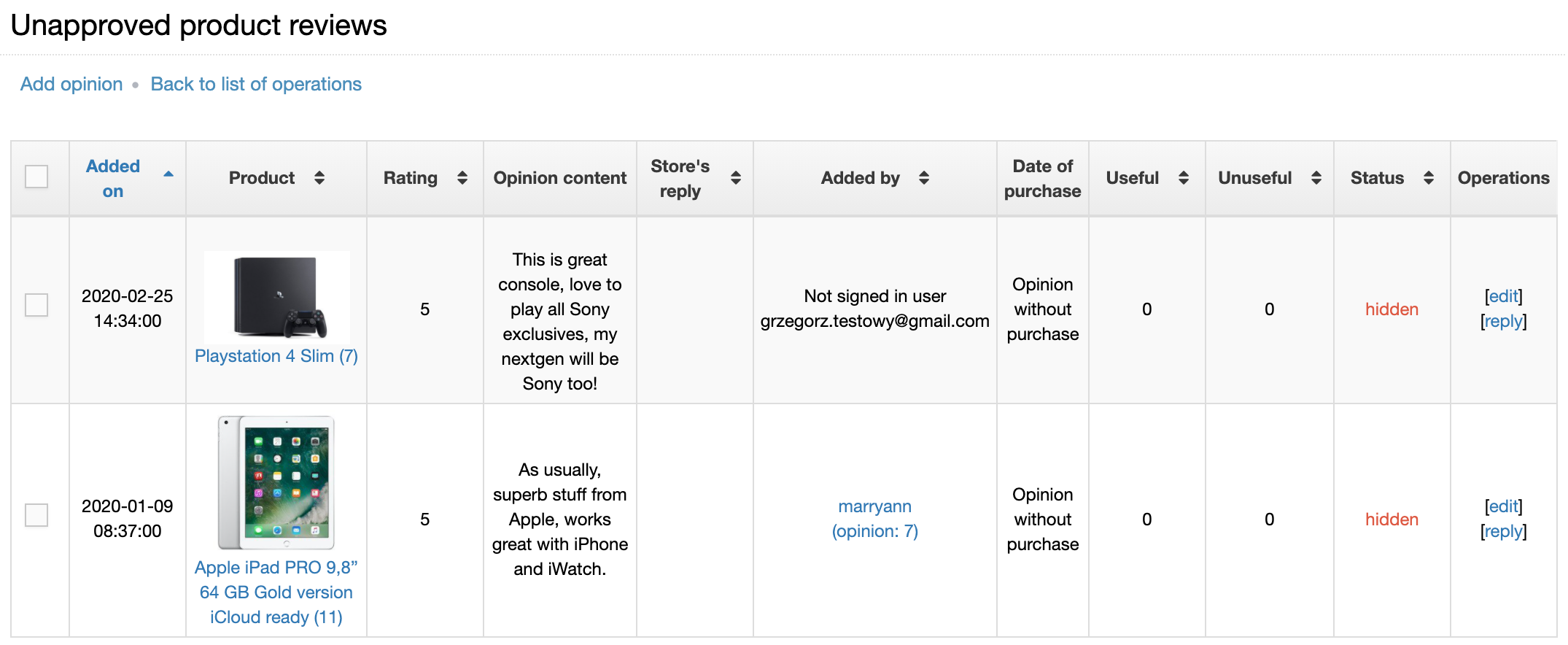The height and width of the screenshot is (645, 1568).
Task: Click the Status column sort arrows
Action: coord(1429,178)
